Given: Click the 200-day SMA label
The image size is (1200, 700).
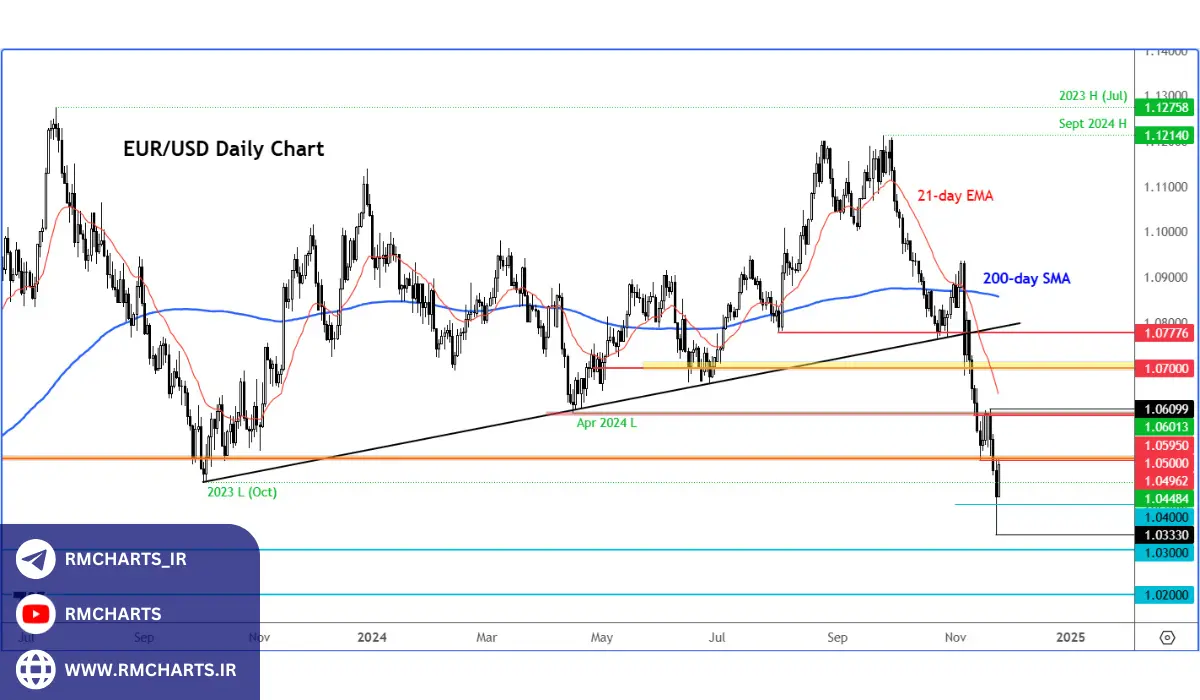Looking at the screenshot, I should [x=1026, y=279].
